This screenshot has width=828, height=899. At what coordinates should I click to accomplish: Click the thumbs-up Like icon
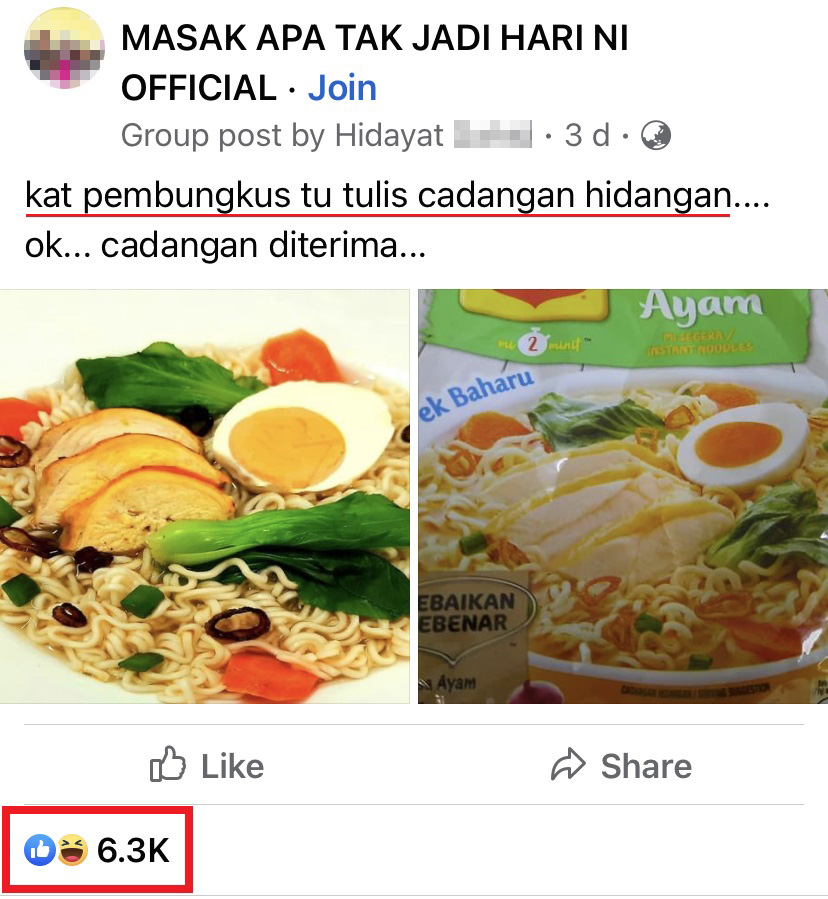[x=167, y=764]
